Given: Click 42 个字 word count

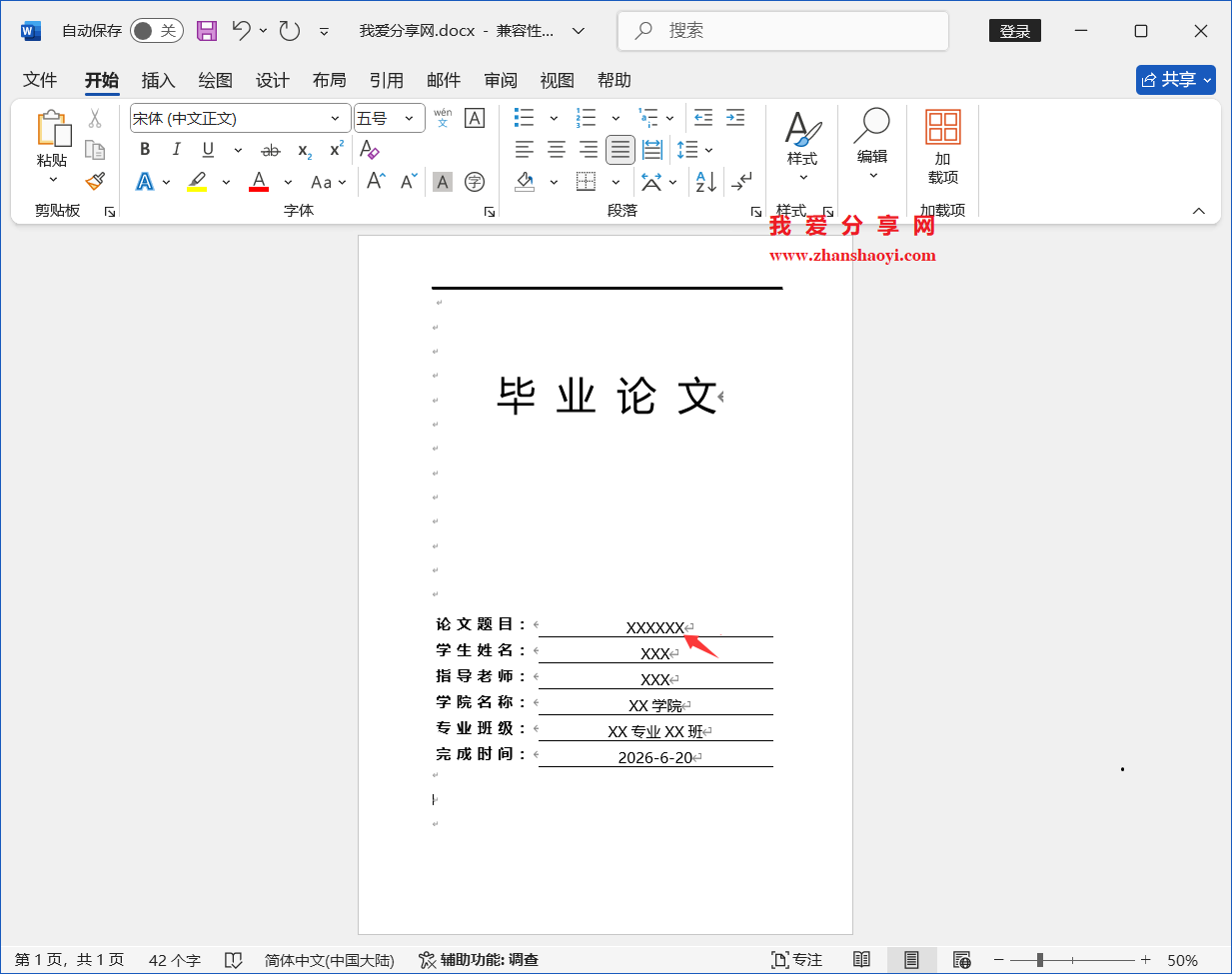Looking at the screenshot, I should click(x=175, y=960).
